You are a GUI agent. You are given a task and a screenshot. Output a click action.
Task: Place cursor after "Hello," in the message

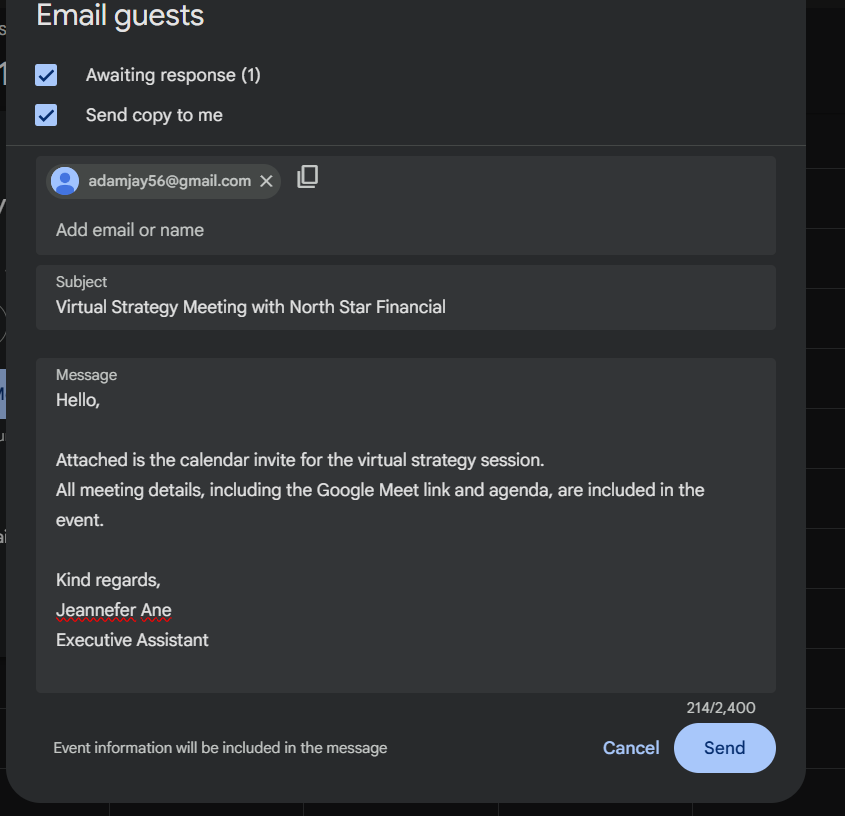point(102,400)
